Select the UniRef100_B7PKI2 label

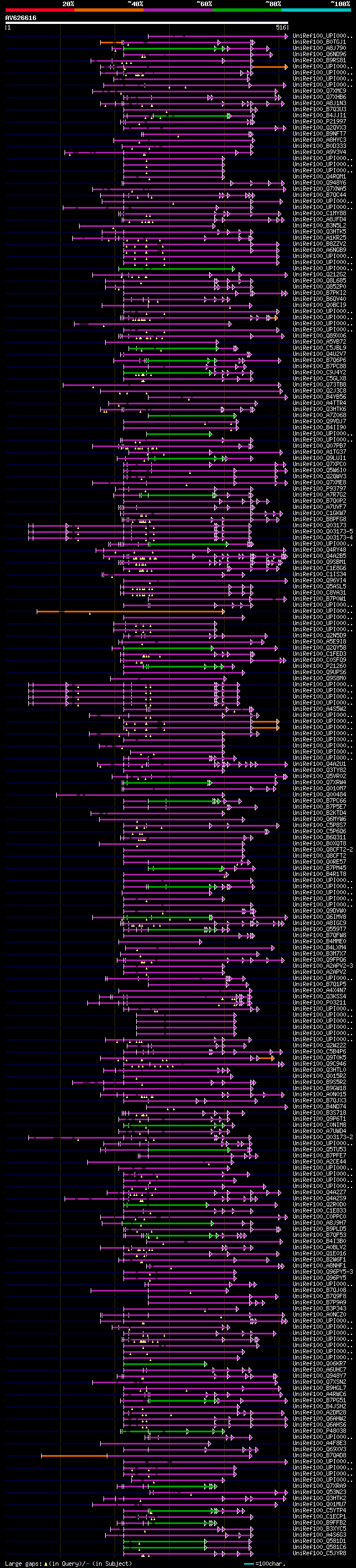coord(319,293)
